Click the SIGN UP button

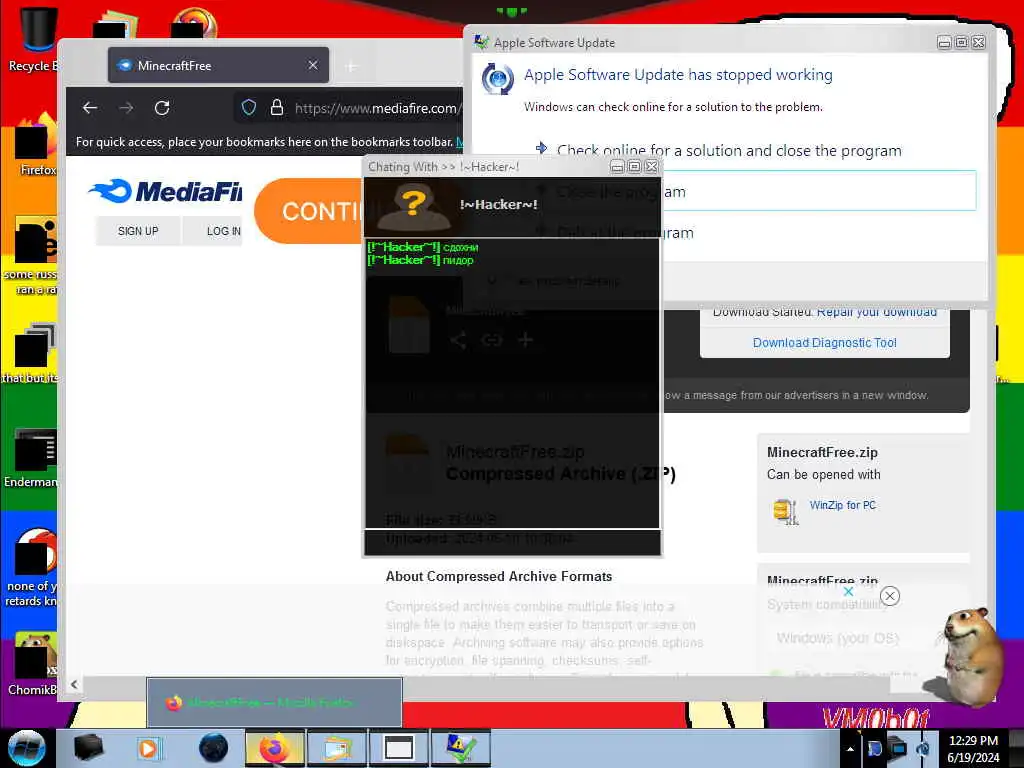click(138, 231)
